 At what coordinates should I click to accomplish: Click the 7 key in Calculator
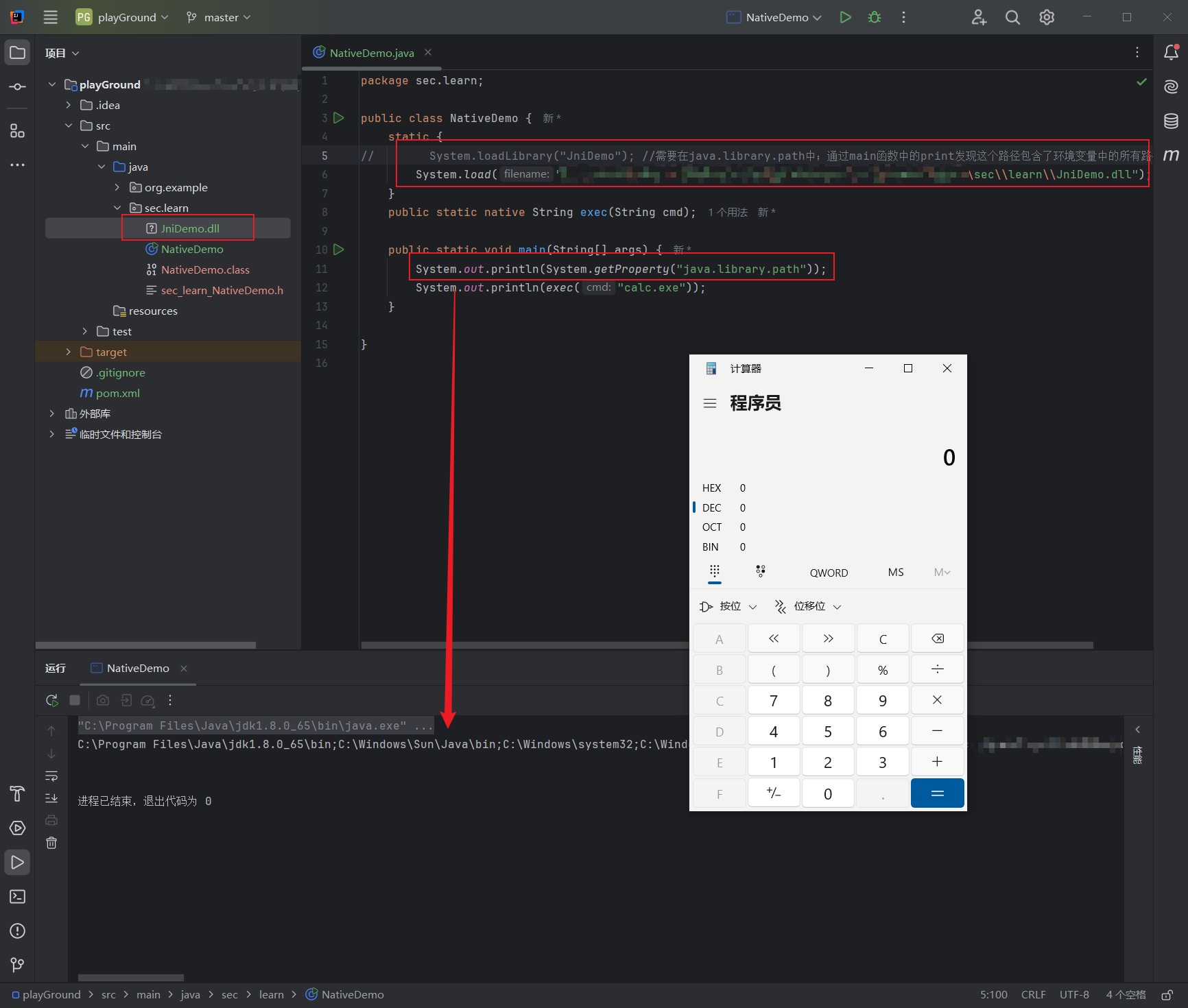tap(774, 700)
